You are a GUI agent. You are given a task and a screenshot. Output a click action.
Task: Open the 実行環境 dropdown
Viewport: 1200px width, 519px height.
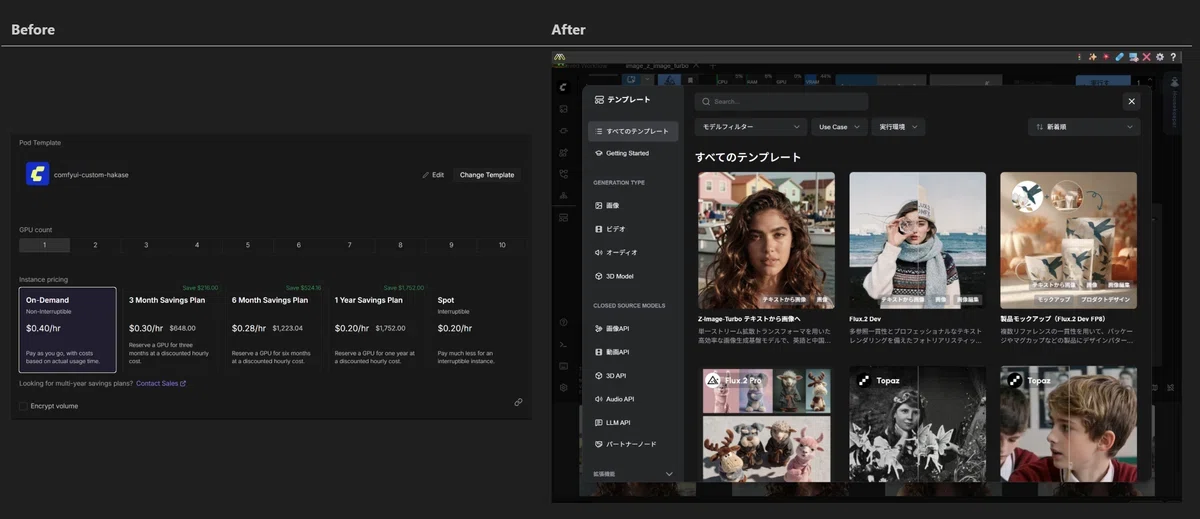click(897, 127)
